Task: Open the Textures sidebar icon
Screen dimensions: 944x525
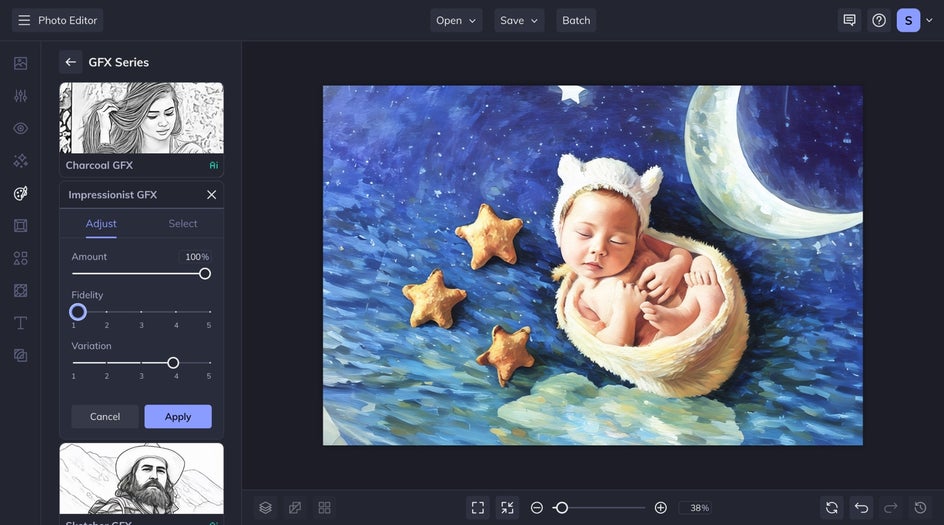Action: coord(20,356)
